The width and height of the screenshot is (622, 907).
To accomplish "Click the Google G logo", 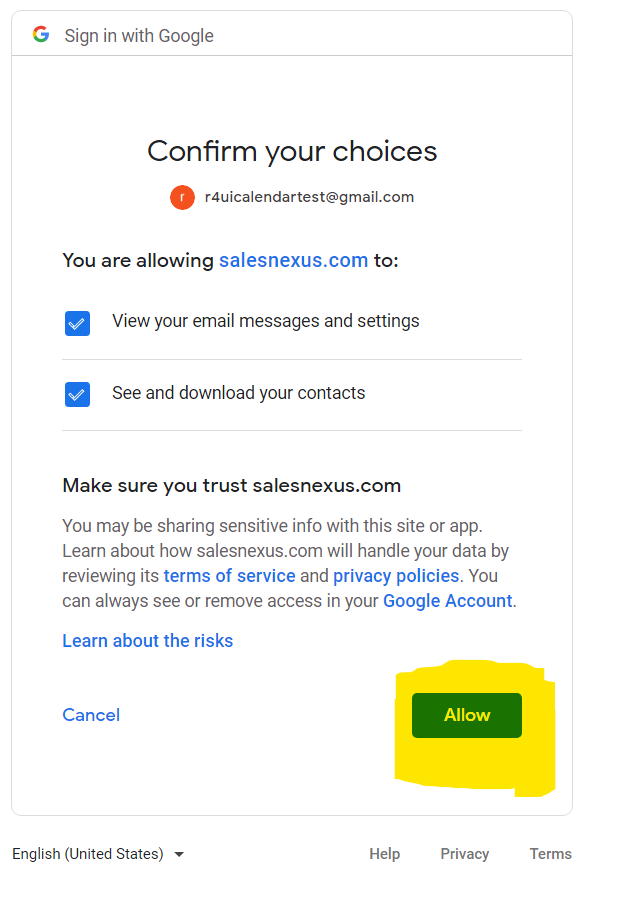I will click(41, 35).
